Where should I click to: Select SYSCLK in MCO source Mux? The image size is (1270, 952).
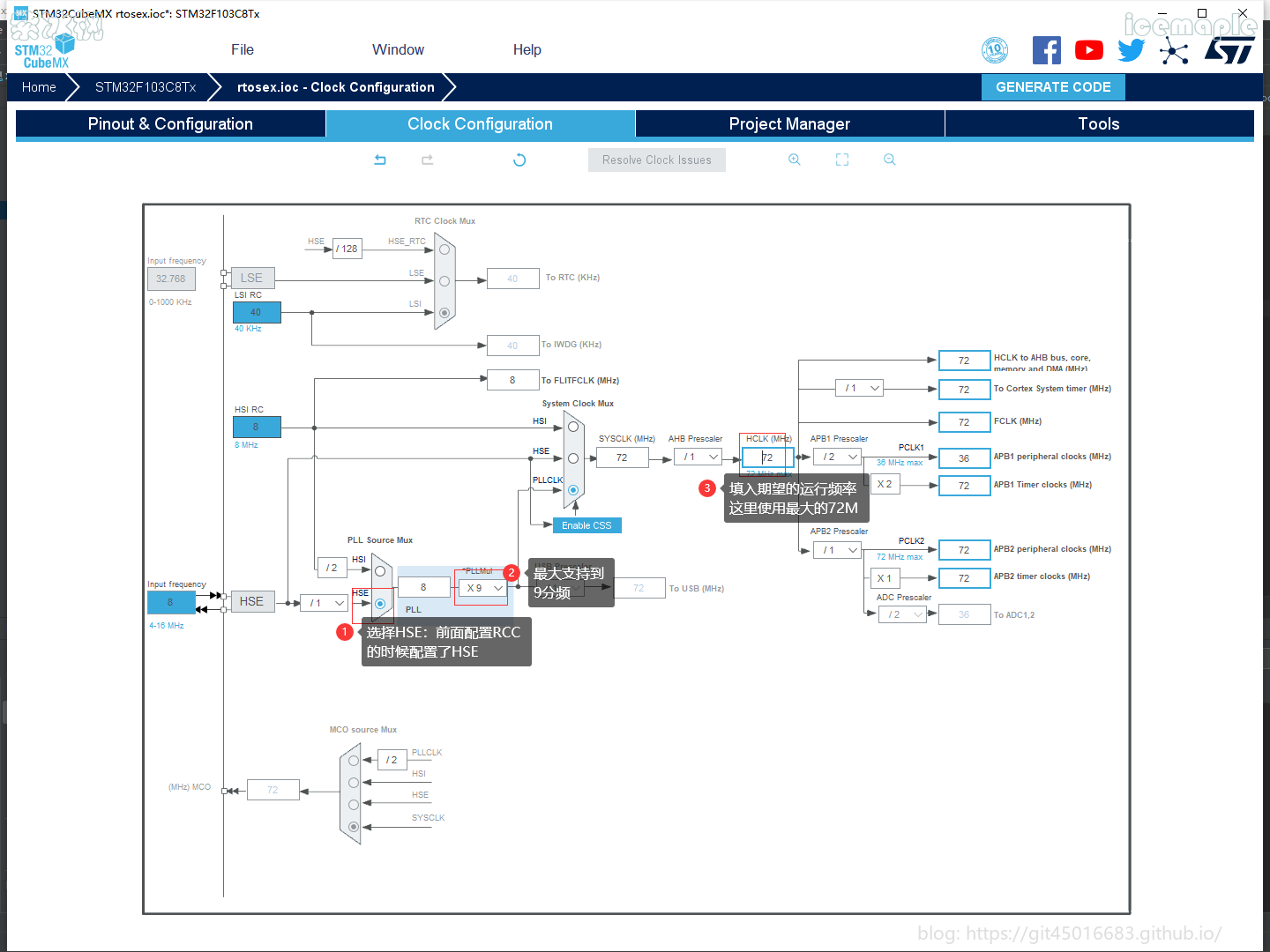point(354,827)
